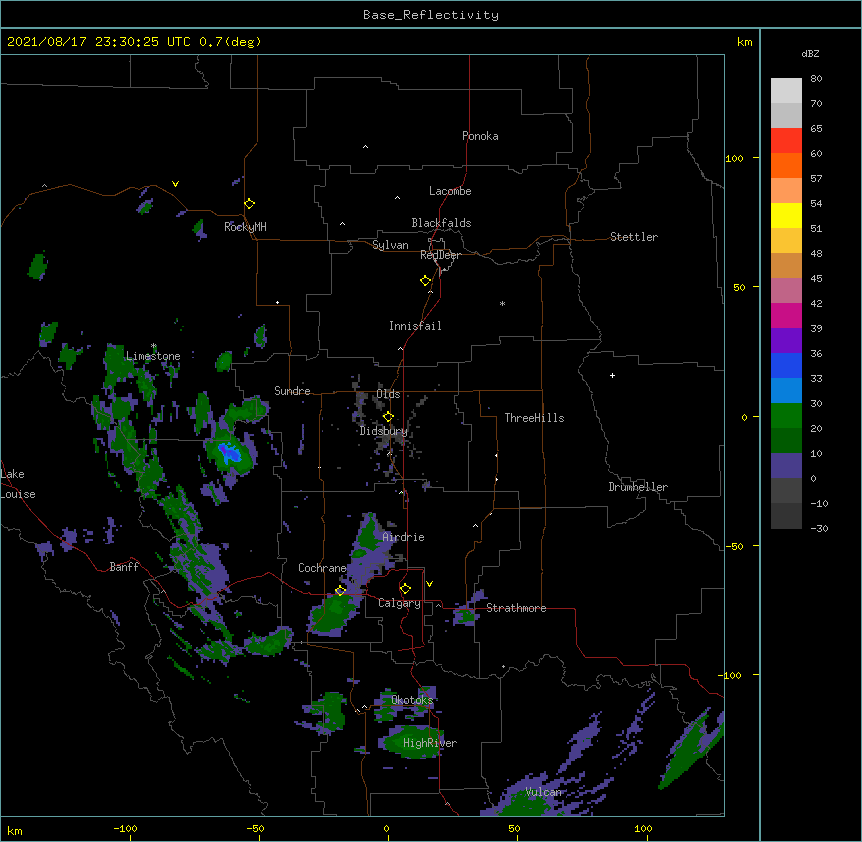The width and height of the screenshot is (862, 842).
Task: Click the bright green 30-20 dBZ swatch
Action: pyautogui.click(x=786, y=416)
